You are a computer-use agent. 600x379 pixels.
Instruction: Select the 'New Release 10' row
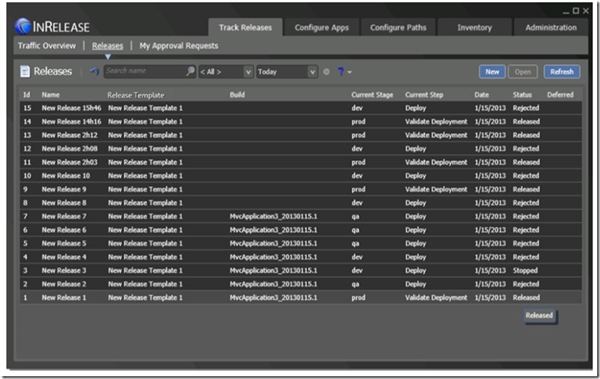[x=301, y=176]
